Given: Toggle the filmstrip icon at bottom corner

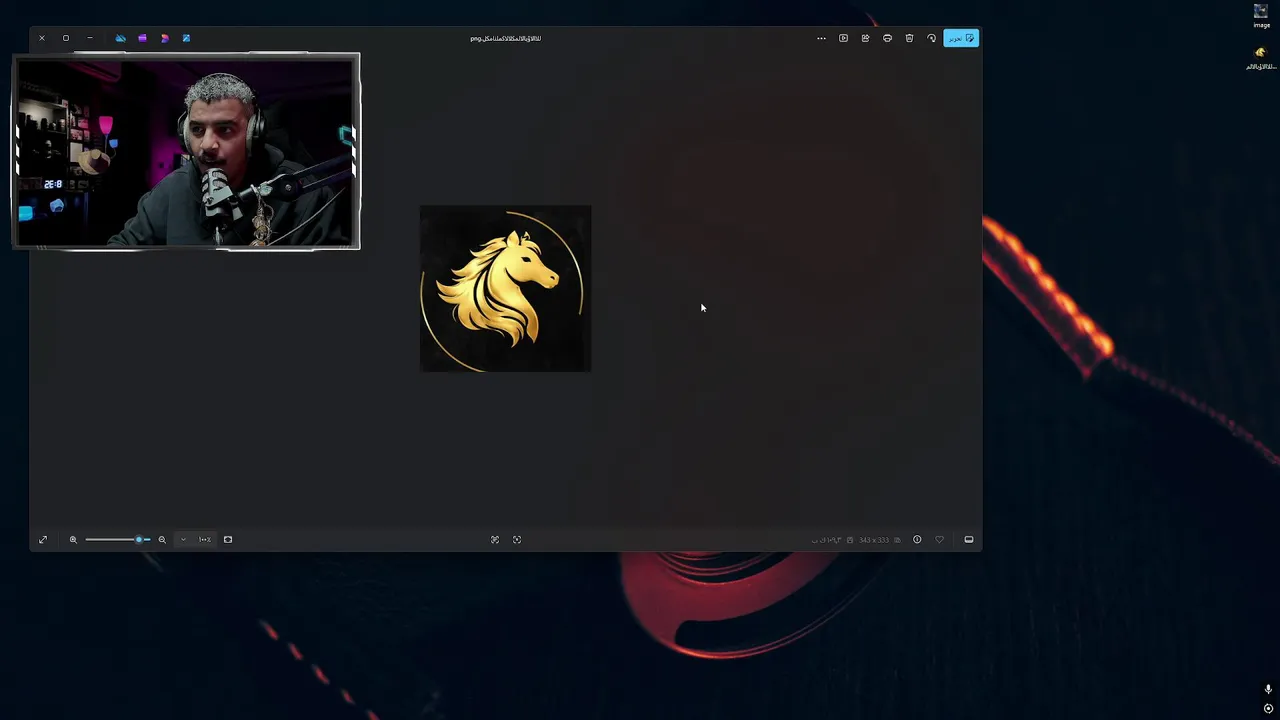Looking at the screenshot, I should 969,539.
